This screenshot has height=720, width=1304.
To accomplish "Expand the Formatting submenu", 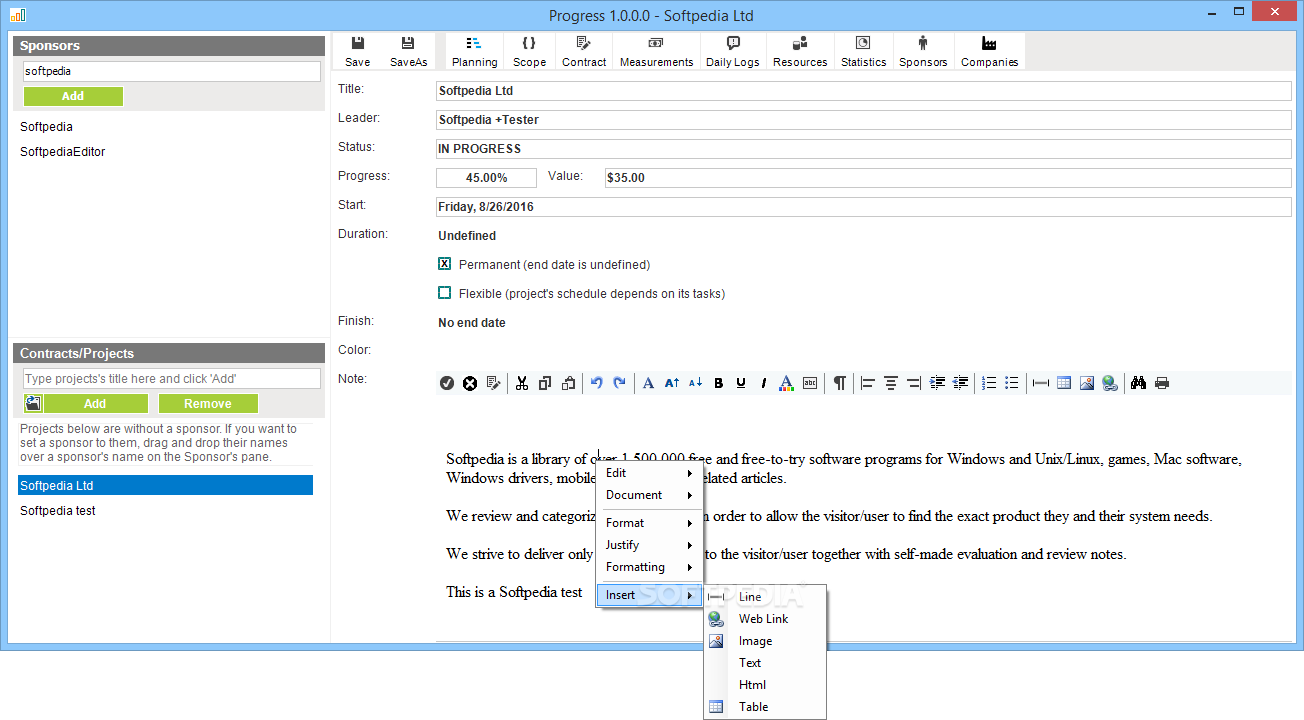I will (x=649, y=567).
